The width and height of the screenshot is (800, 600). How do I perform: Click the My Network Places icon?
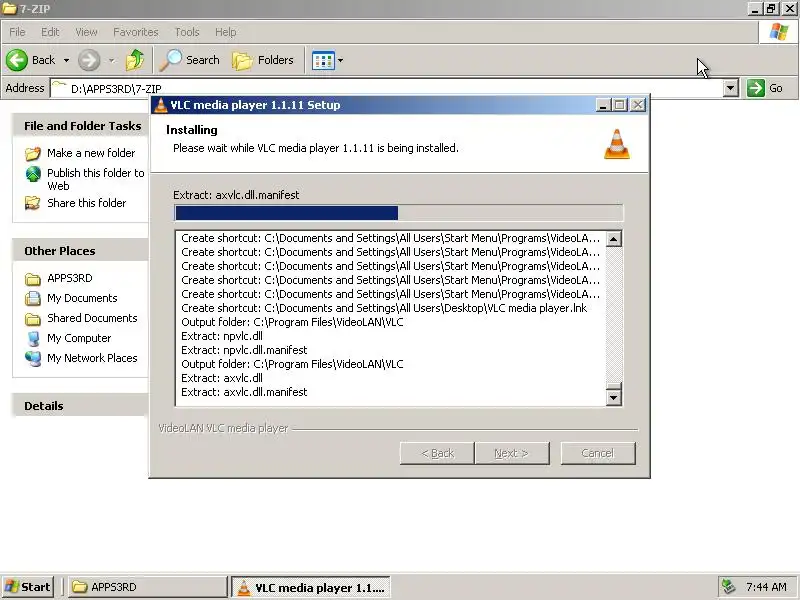coord(33,358)
